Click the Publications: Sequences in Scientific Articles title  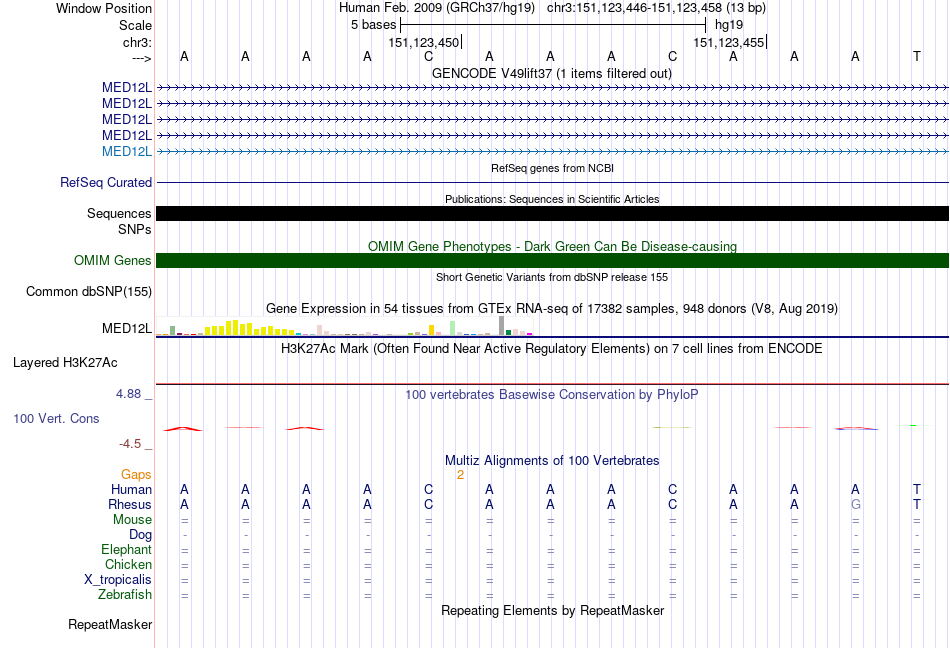coord(552,199)
